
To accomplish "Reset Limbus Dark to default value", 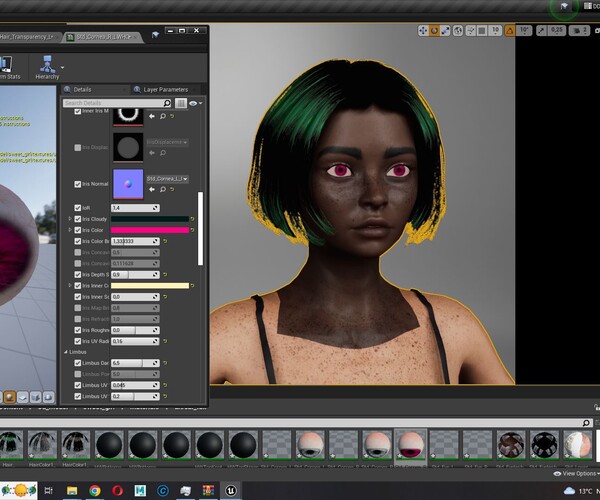I will [x=165, y=363].
